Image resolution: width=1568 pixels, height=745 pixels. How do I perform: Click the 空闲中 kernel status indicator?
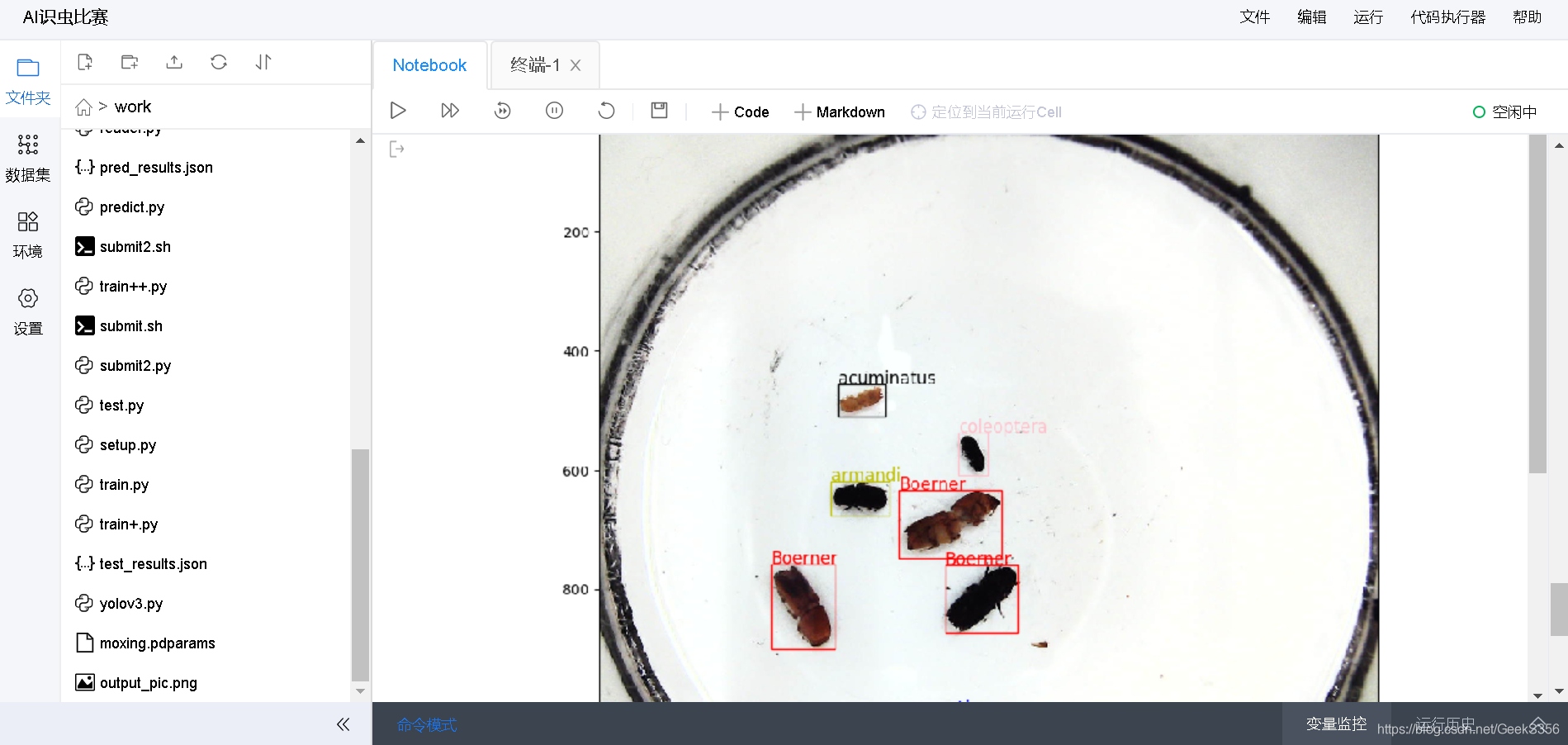[x=1505, y=112]
